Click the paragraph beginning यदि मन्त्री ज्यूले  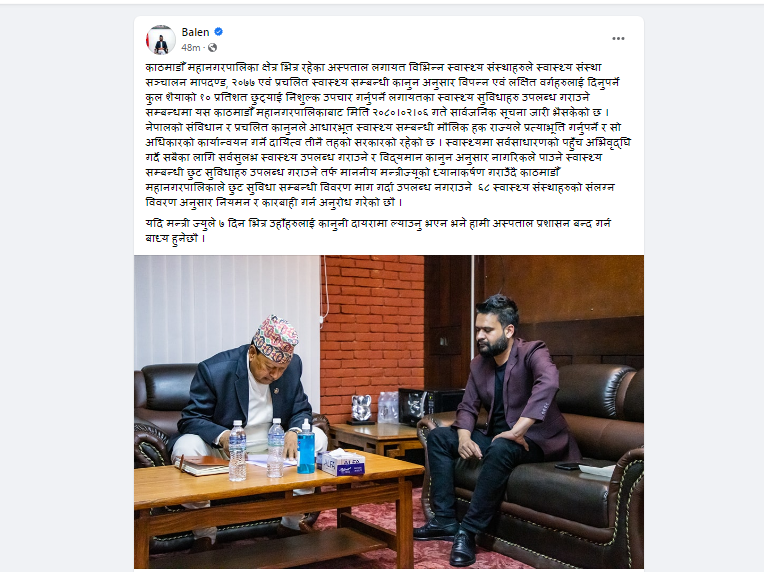(378, 230)
